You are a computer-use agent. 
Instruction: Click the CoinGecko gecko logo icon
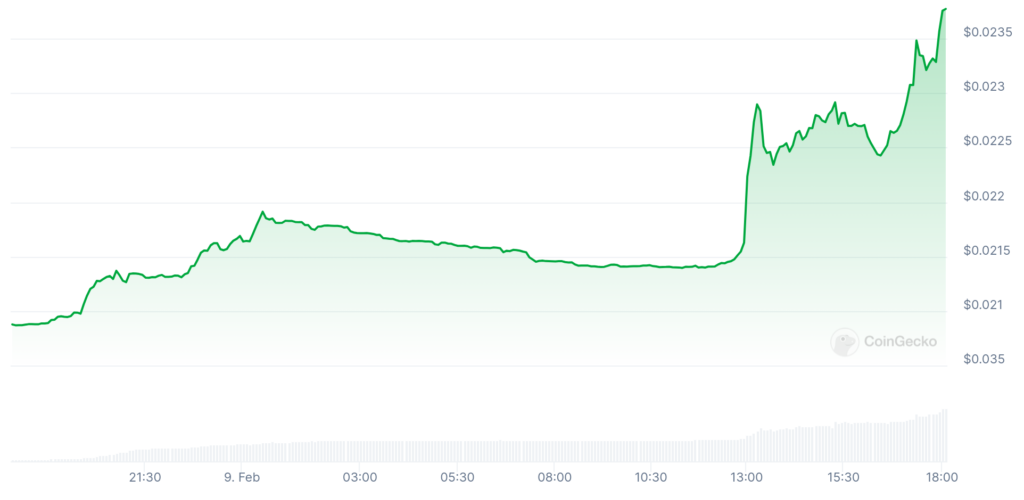pyautogui.click(x=845, y=343)
